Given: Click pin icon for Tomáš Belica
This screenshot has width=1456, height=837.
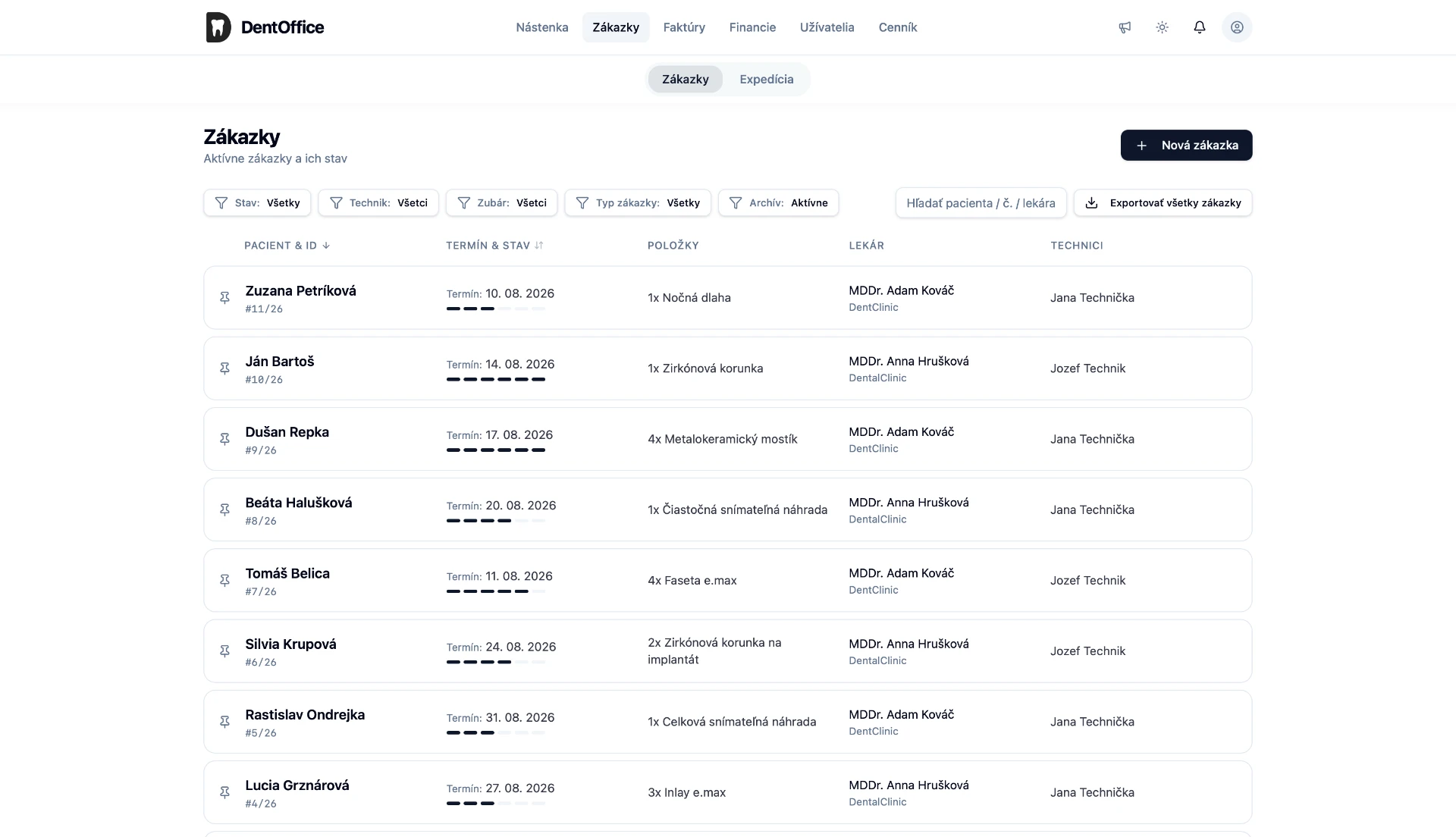Looking at the screenshot, I should tap(224, 581).
